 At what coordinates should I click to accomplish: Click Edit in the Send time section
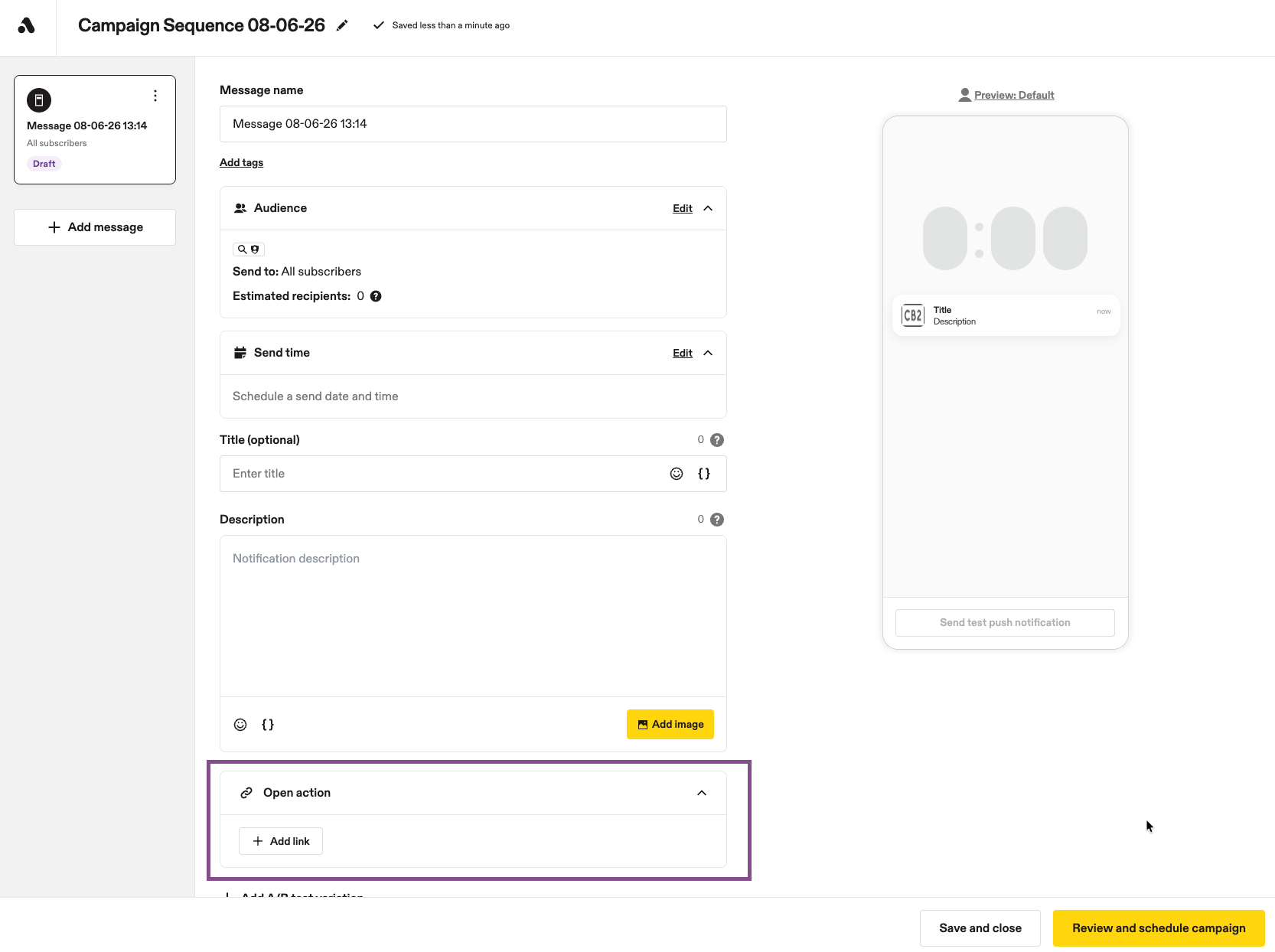(683, 353)
